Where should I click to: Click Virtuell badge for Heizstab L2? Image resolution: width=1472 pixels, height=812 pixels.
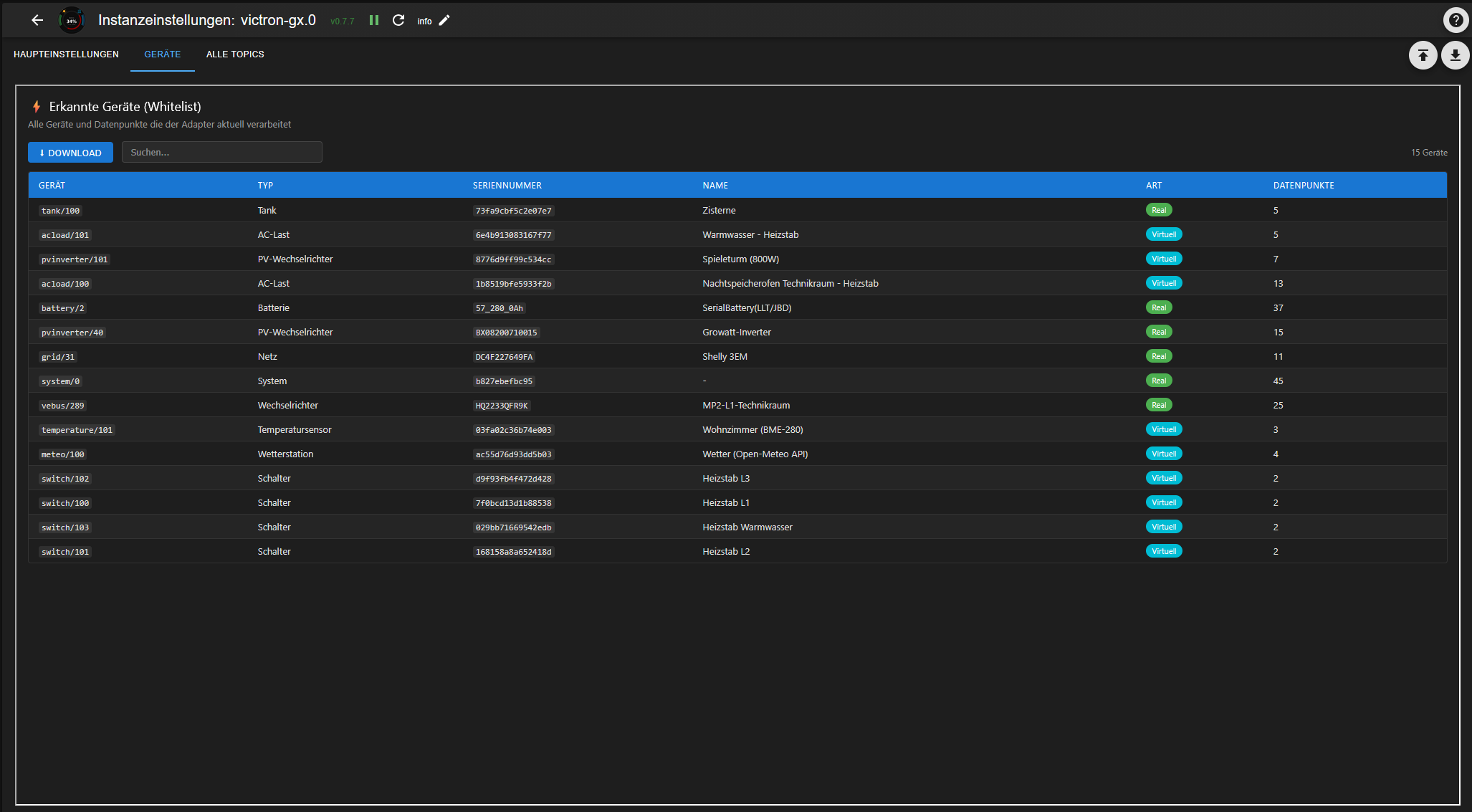point(1164,551)
